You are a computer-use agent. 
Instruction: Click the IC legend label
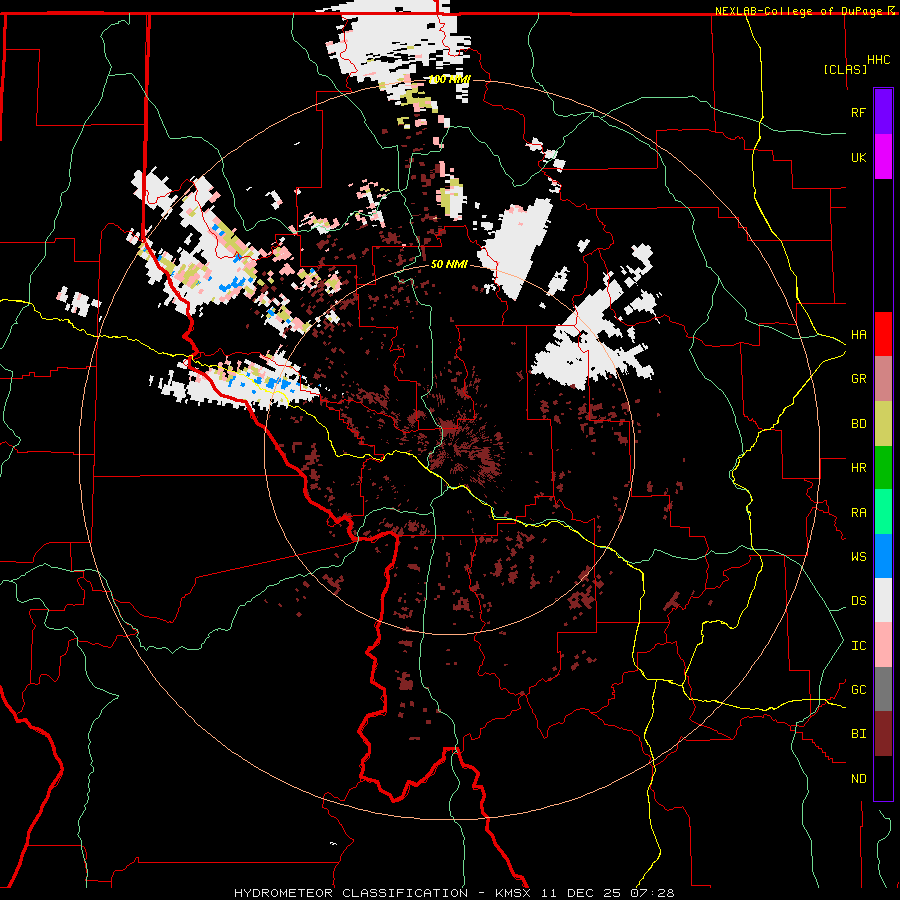click(858, 646)
